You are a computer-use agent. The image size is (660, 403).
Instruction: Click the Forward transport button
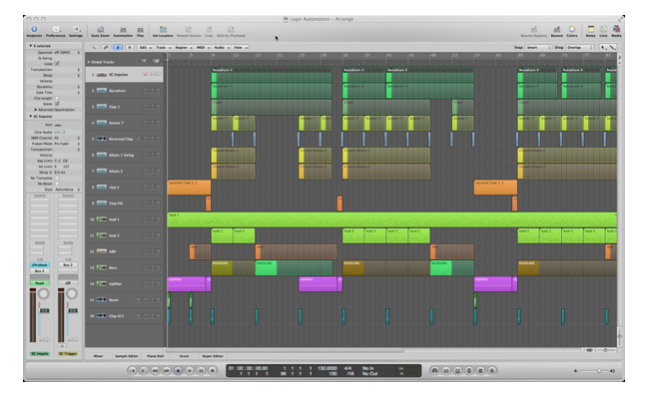pyautogui.click(x=167, y=371)
